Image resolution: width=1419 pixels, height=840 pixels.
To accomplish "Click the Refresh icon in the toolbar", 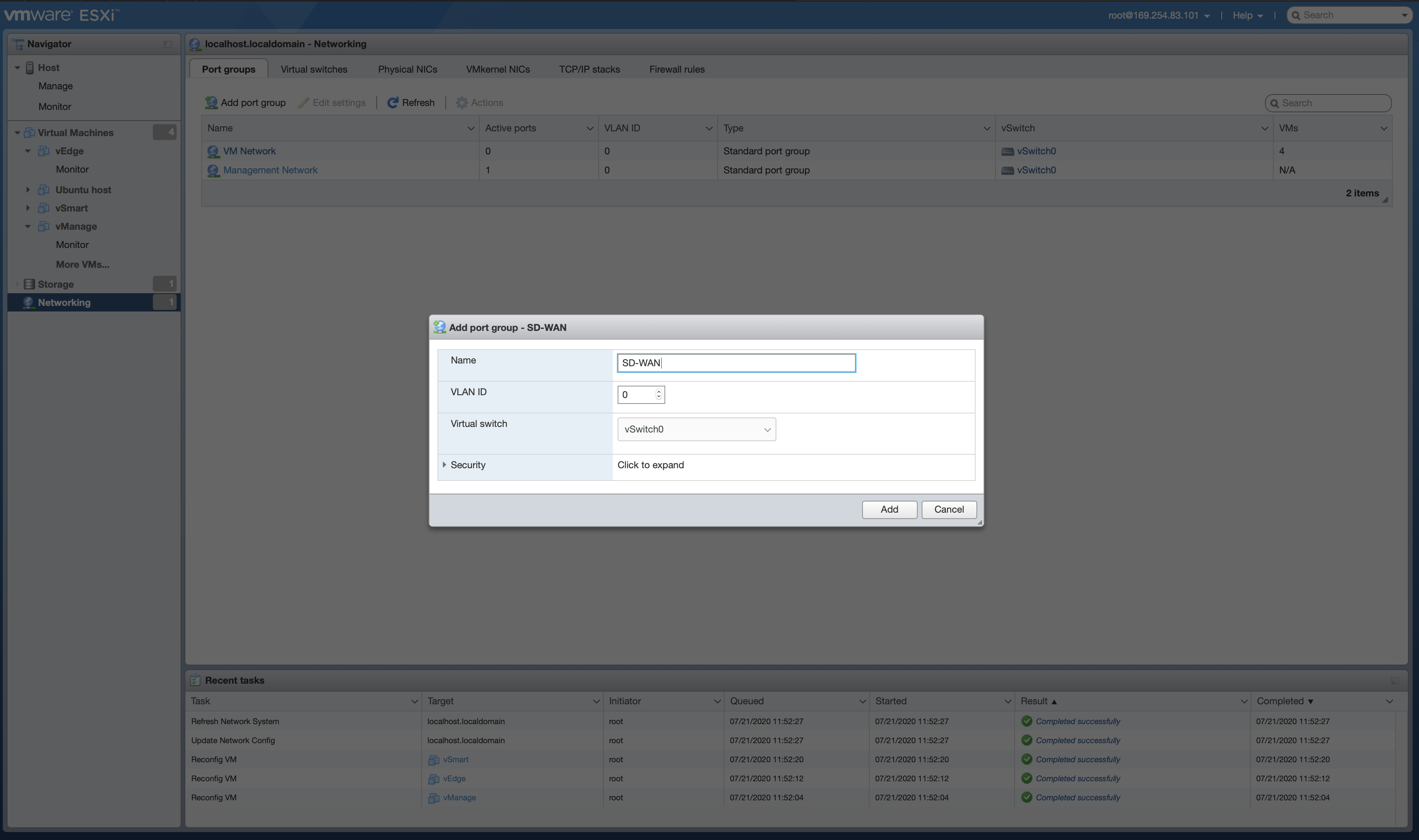I will tap(393, 102).
